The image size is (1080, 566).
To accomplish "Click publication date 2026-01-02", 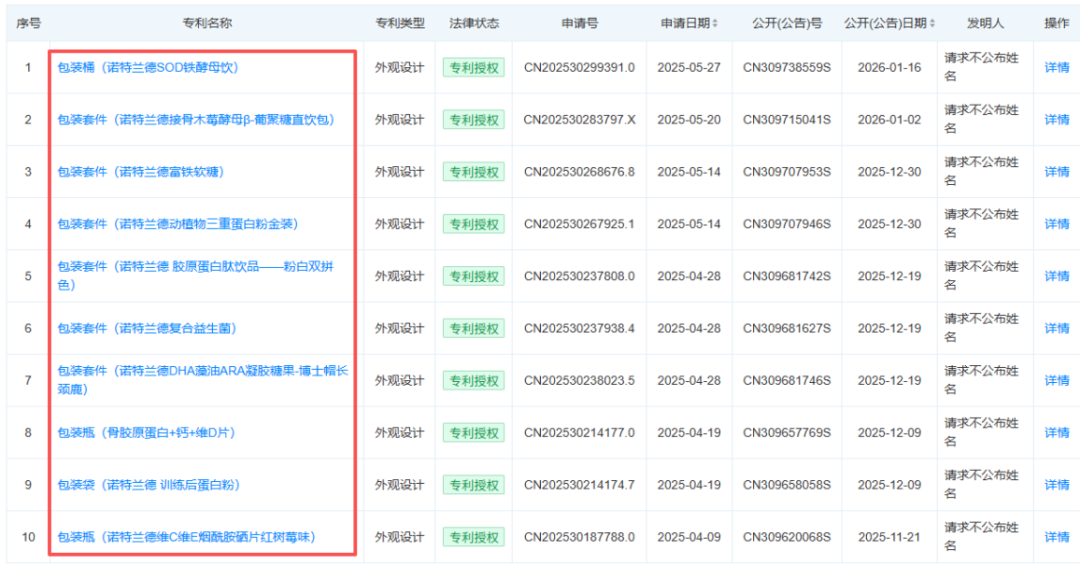I will point(889,120).
